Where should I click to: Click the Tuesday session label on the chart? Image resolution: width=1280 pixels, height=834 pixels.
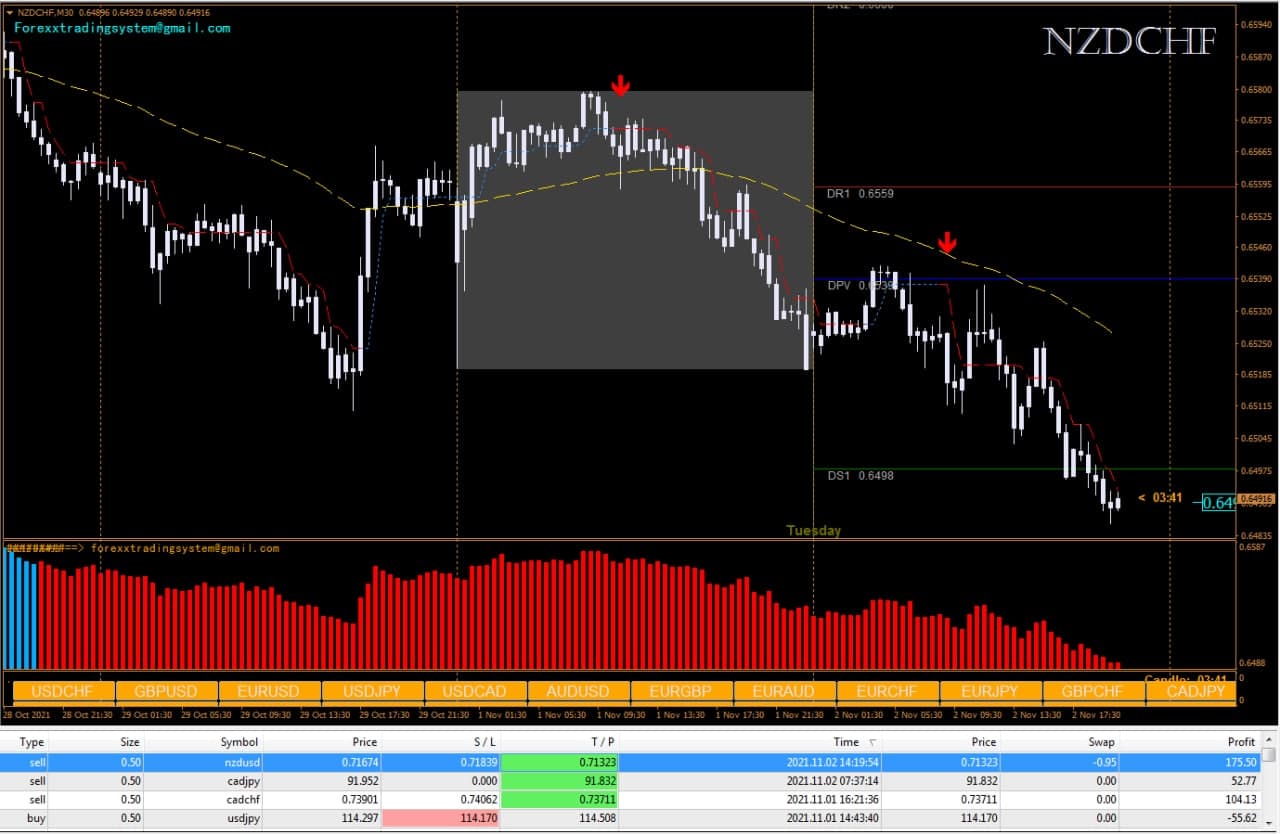click(811, 530)
